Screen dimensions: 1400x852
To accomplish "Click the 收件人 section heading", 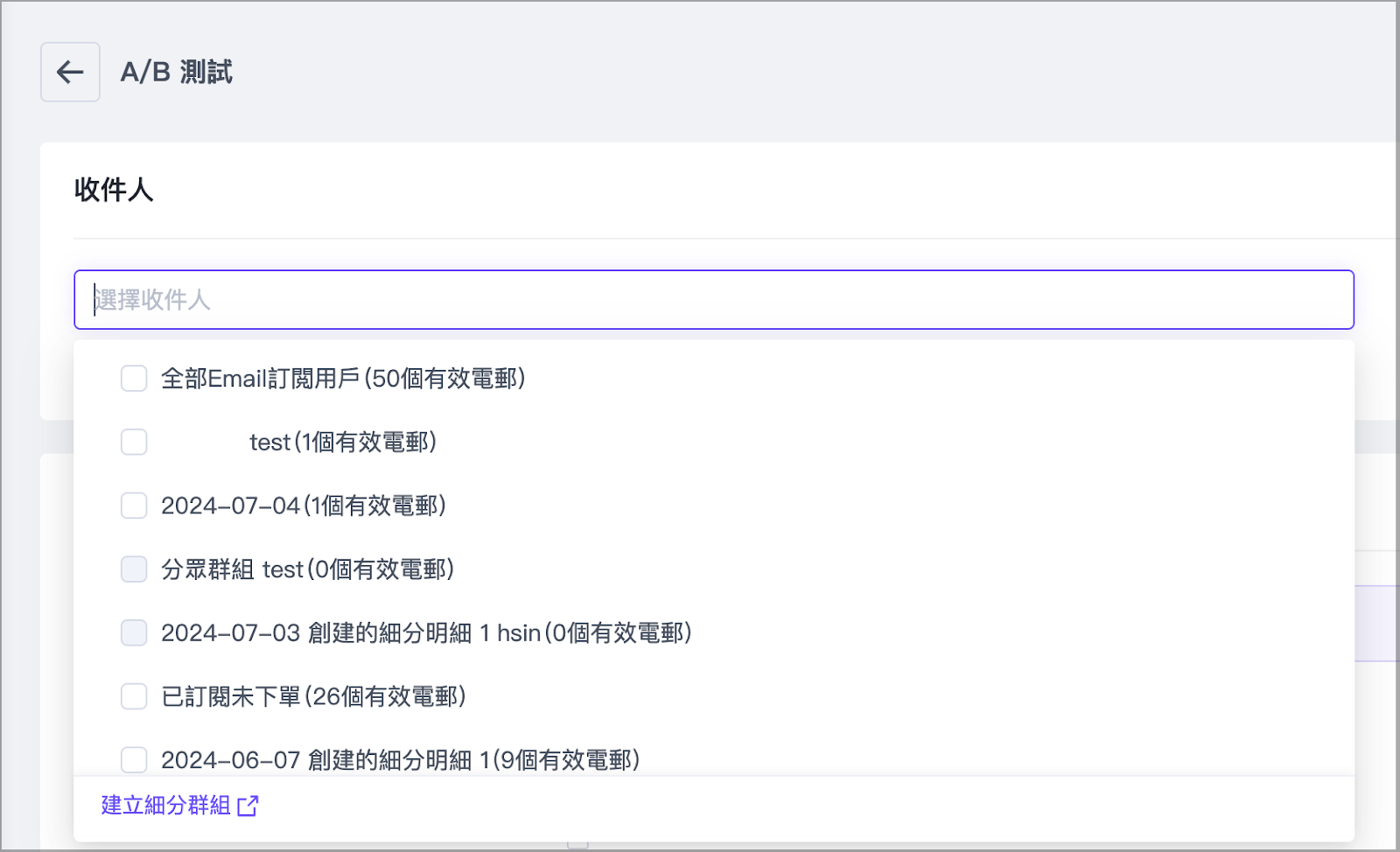I will [x=114, y=190].
